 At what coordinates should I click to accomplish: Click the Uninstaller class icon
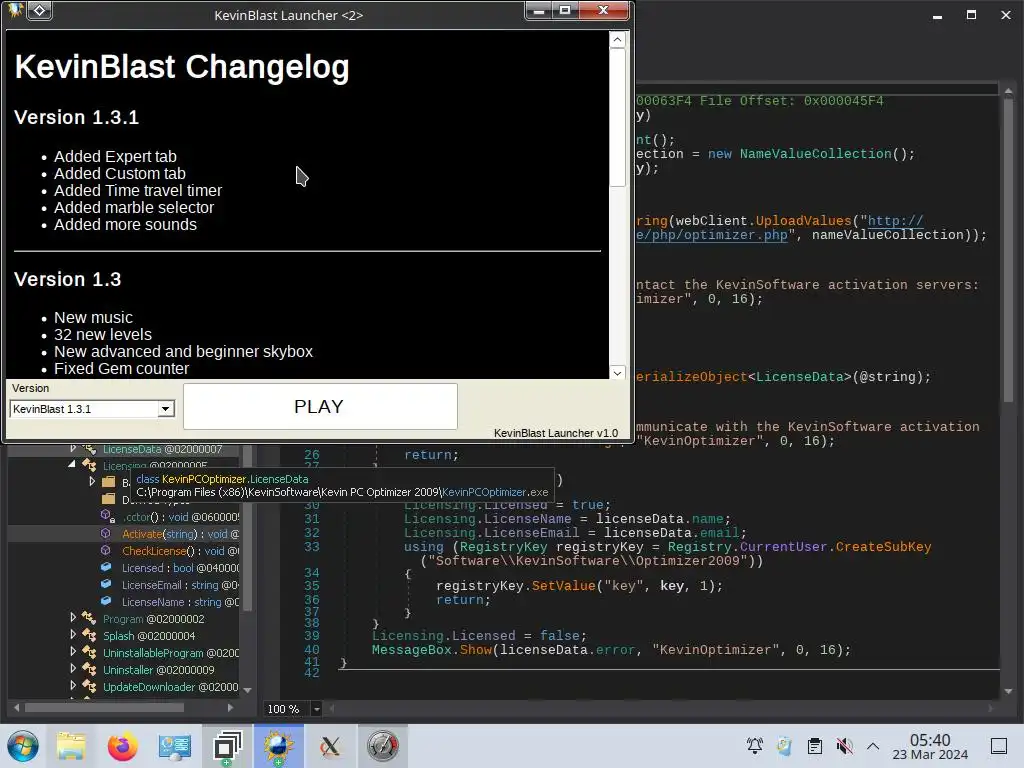point(89,669)
